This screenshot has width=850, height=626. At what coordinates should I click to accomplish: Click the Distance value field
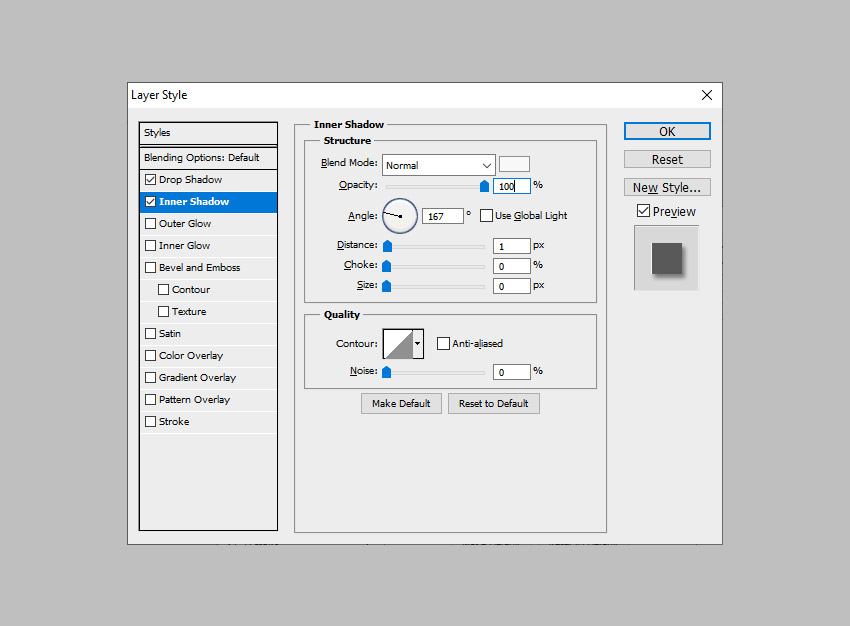tap(511, 246)
